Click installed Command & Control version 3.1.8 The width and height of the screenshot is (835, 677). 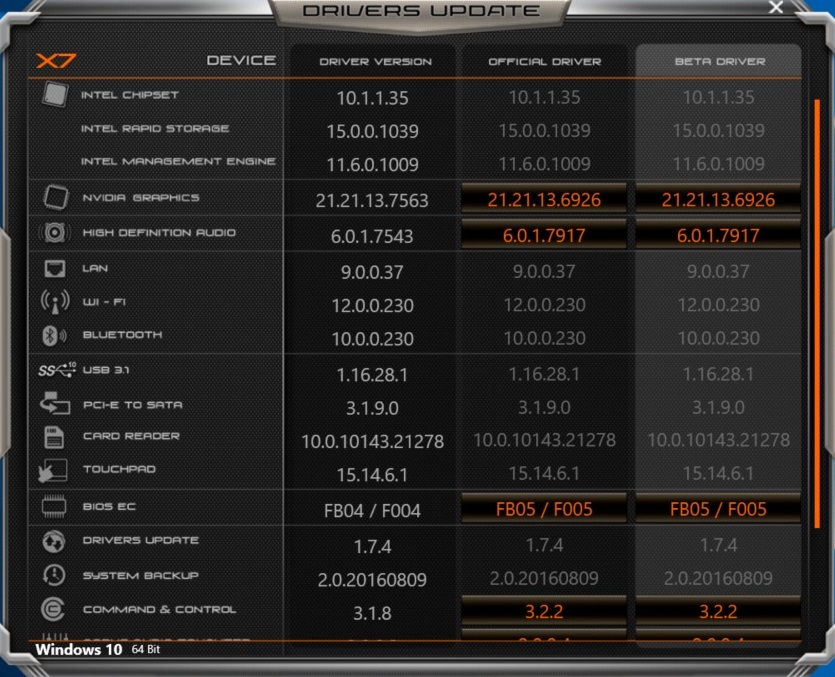click(x=372, y=613)
